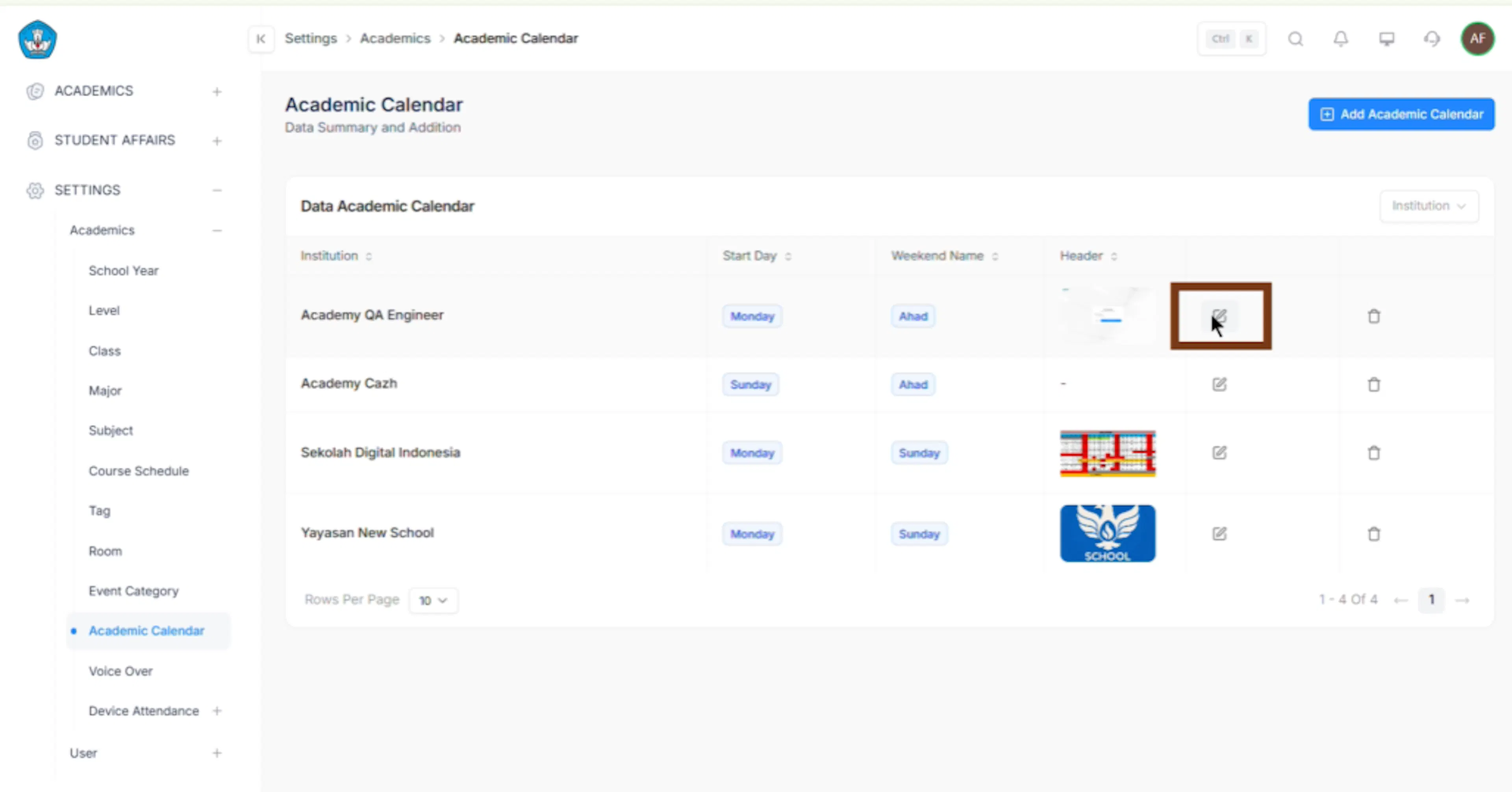The height and width of the screenshot is (792, 1512).
Task: Click the Sunday weekend tag of Yayasan New School
Action: coord(919,534)
